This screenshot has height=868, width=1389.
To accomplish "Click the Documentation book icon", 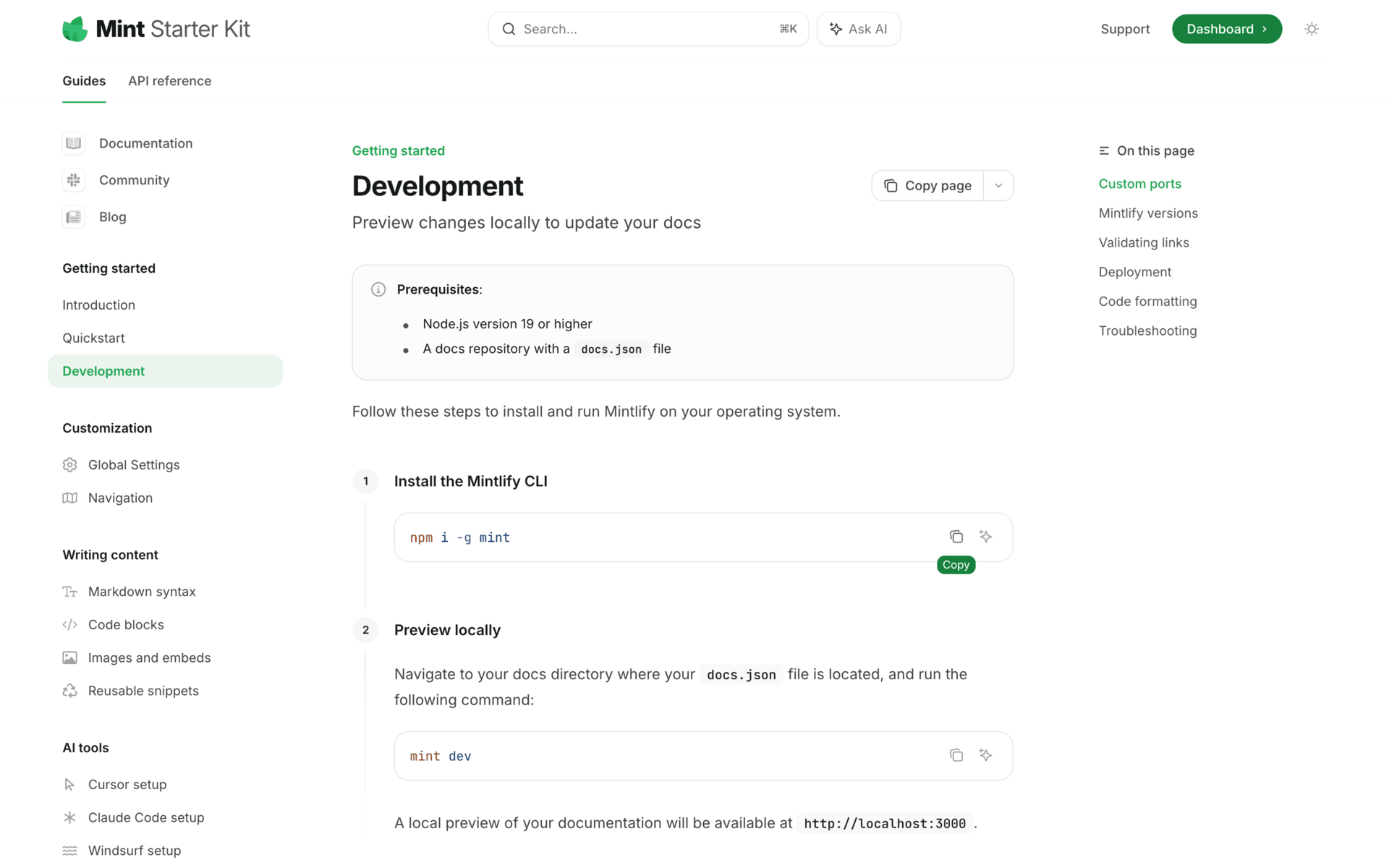I will 74,143.
